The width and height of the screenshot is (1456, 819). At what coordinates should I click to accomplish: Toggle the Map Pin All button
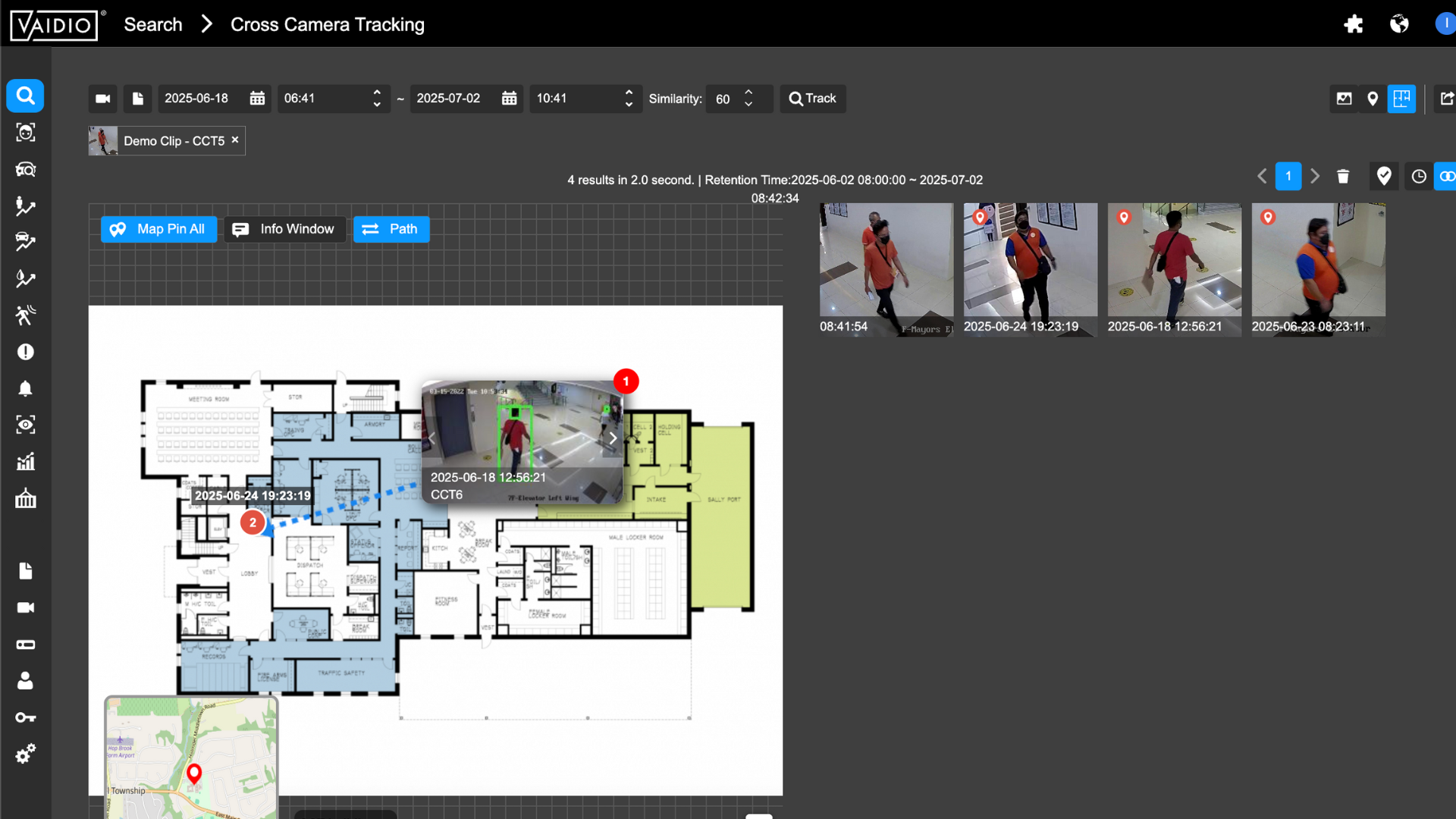(x=158, y=229)
